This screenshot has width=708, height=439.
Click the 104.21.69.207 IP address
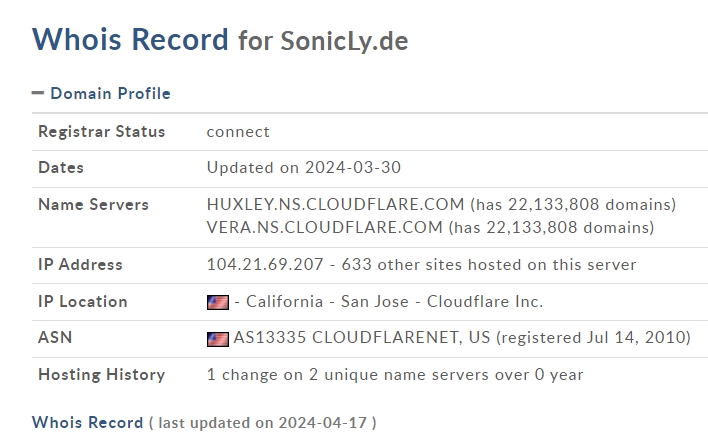pos(265,264)
